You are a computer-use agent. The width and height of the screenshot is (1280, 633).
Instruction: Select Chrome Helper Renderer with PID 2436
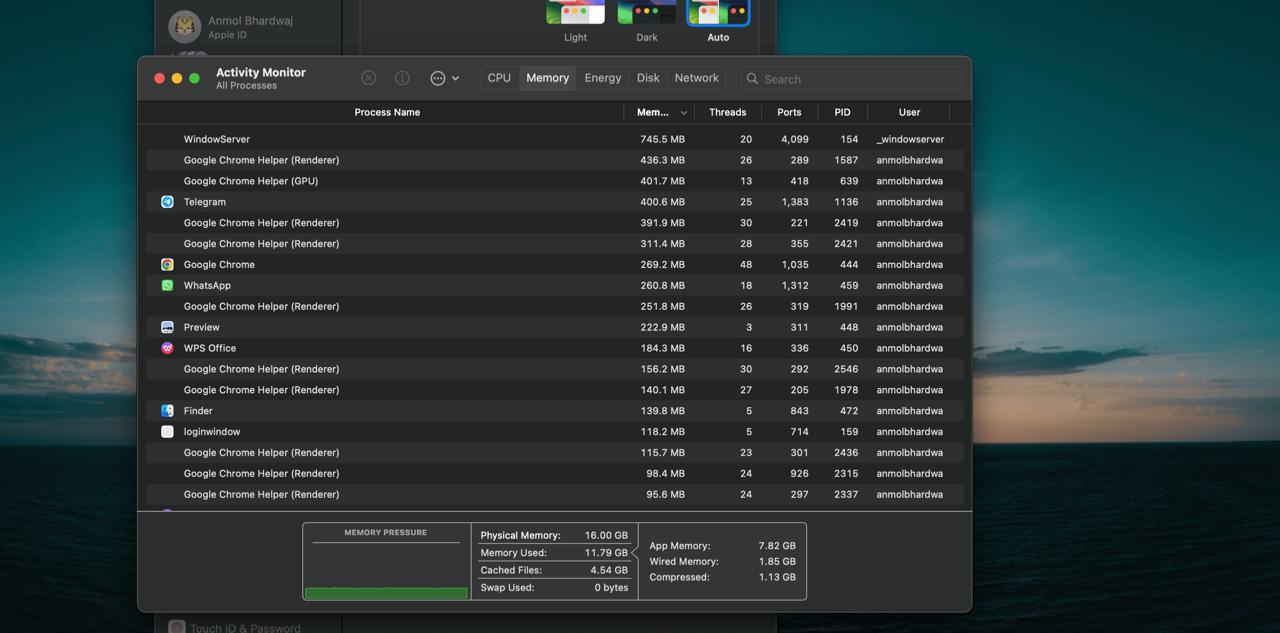pos(554,453)
